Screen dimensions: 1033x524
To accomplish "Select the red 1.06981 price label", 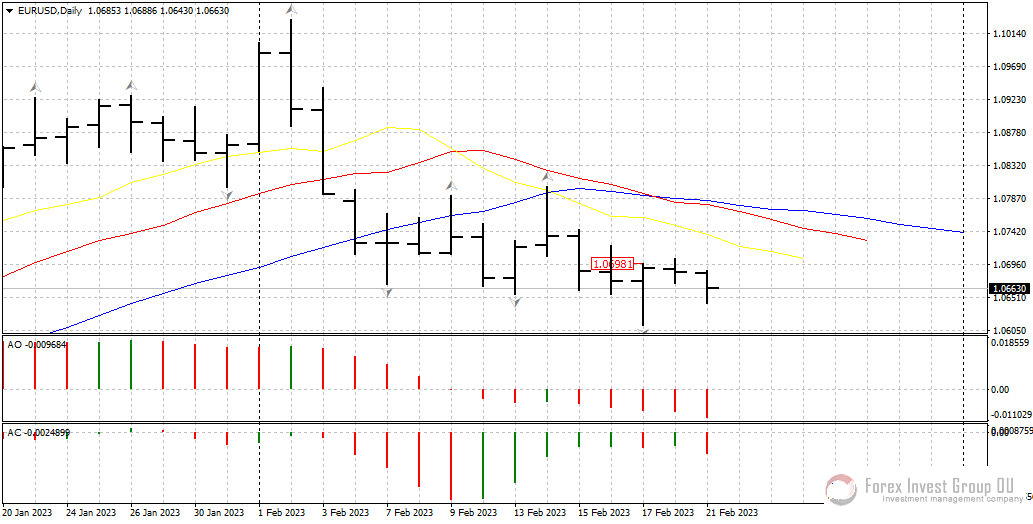I will [x=612, y=264].
